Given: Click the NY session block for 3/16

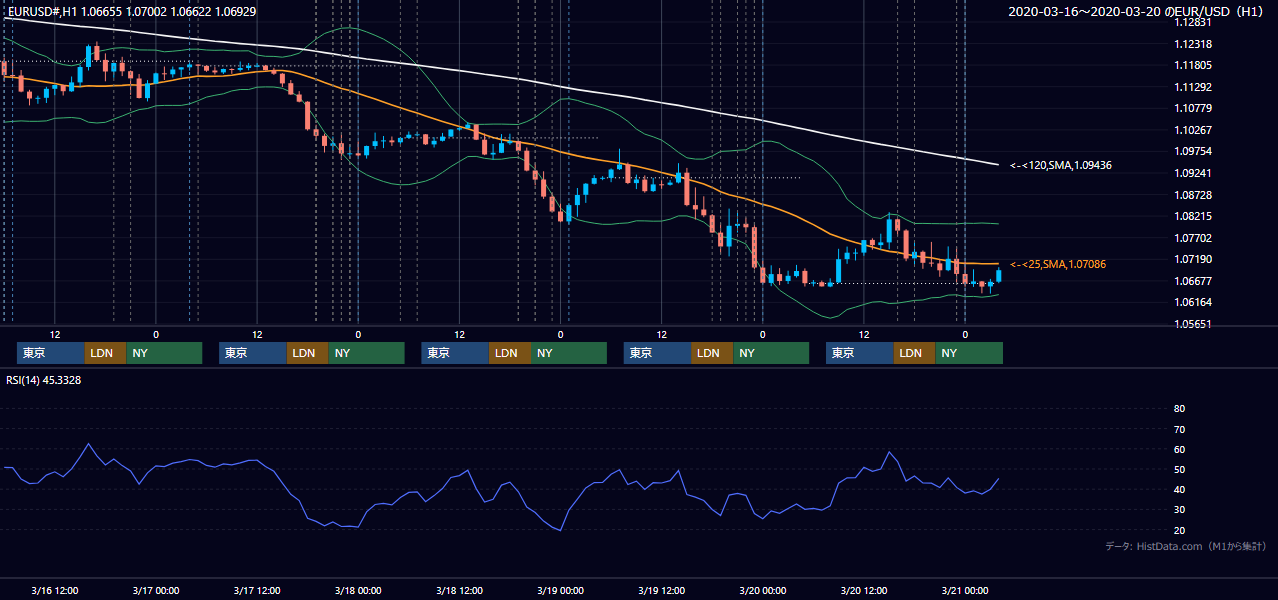Looking at the screenshot, I should coord(164,353).
